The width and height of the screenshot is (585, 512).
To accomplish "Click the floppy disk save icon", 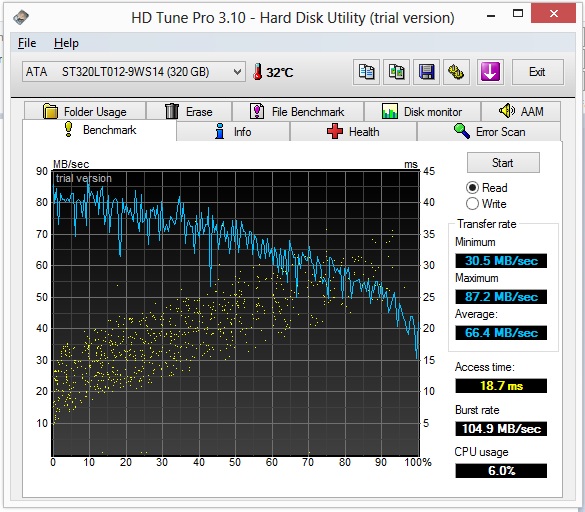I will 426,72.
